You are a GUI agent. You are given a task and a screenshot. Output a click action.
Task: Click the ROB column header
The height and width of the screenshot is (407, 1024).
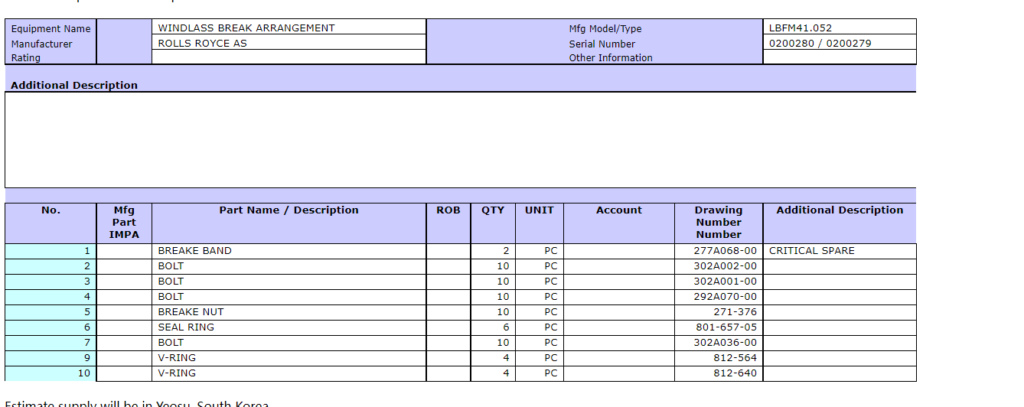448,210
